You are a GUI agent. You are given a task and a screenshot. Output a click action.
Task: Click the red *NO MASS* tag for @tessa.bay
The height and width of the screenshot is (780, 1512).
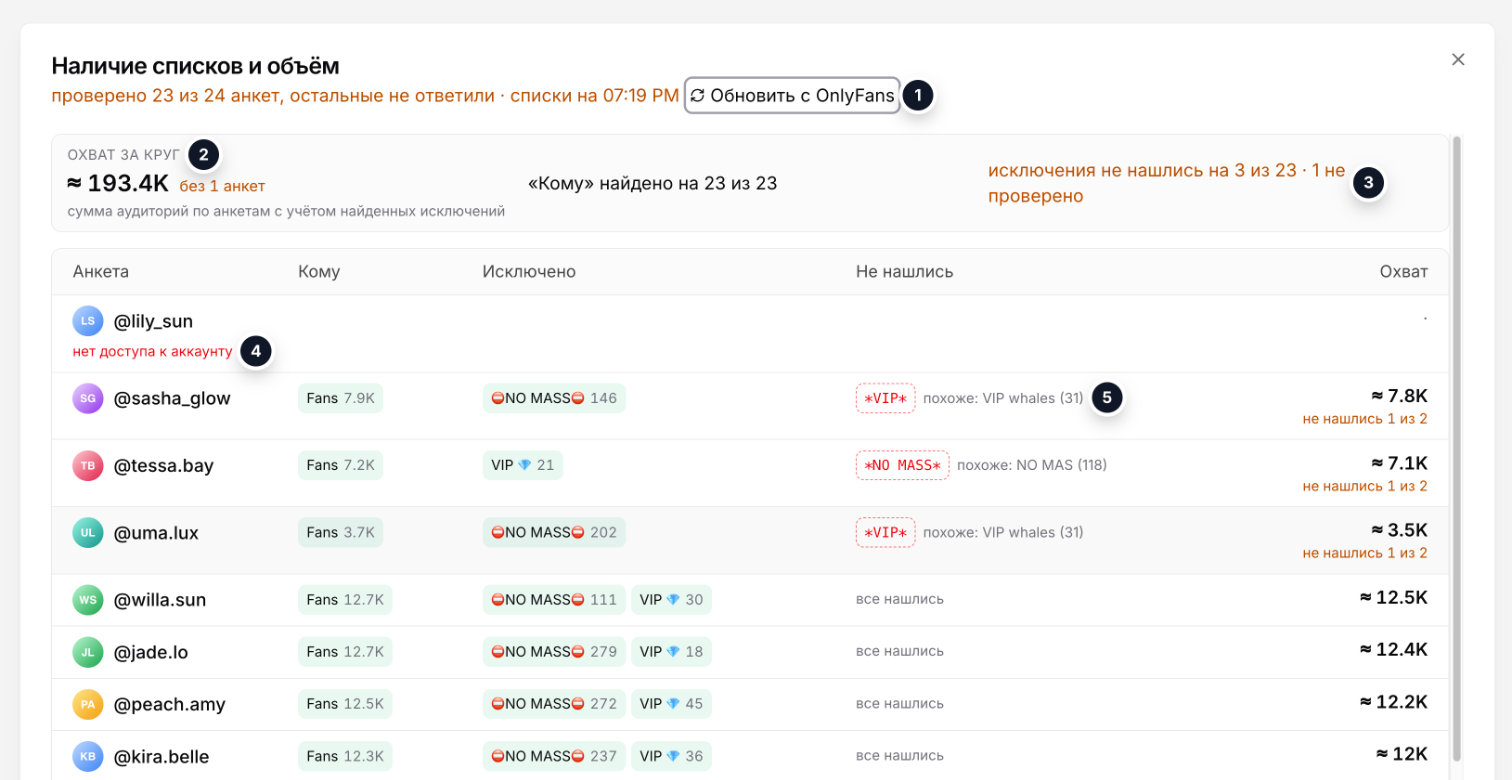coord(902,465)
